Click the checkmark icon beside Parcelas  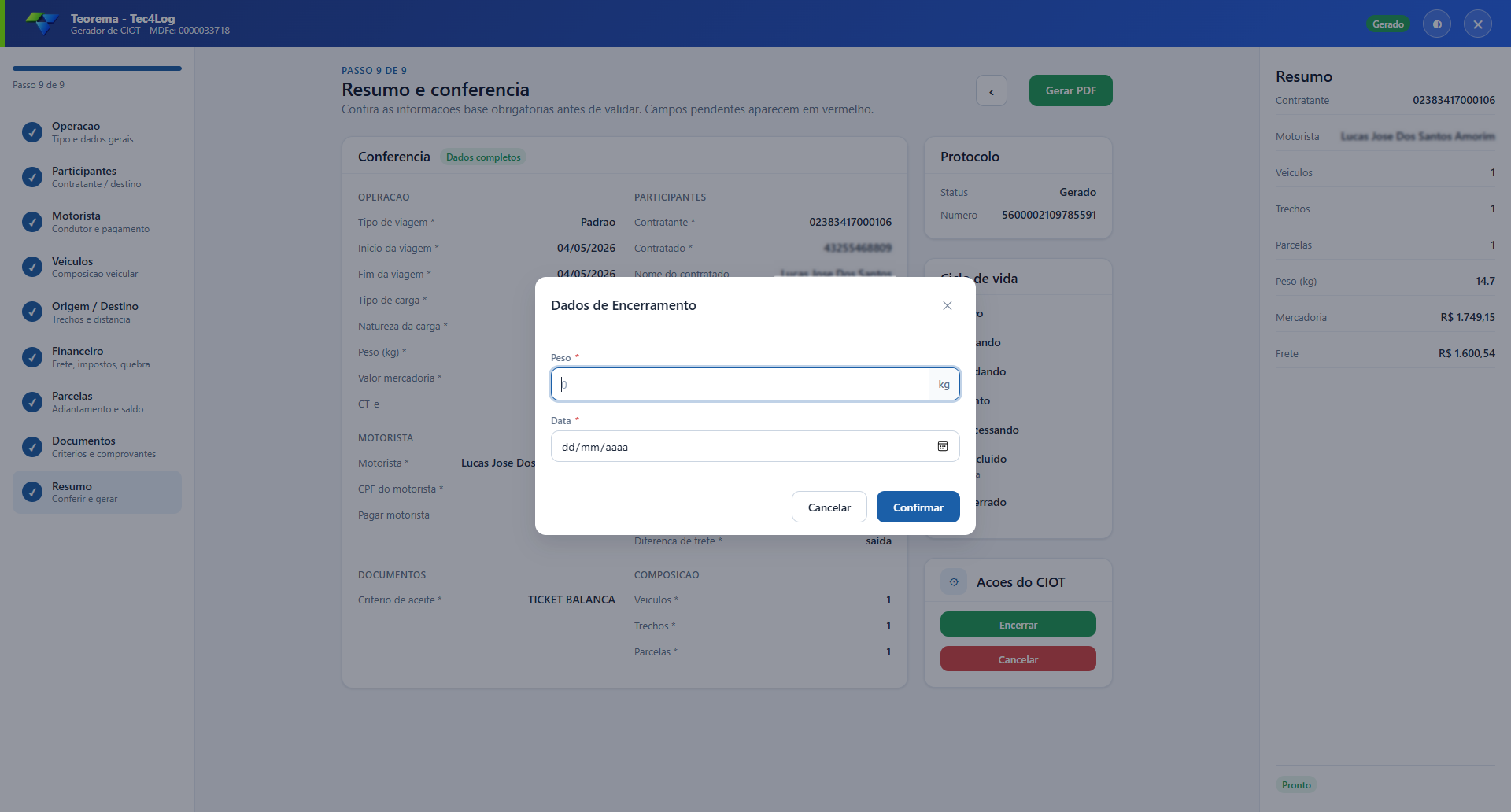pyautogui.click(x=32, y=402)
